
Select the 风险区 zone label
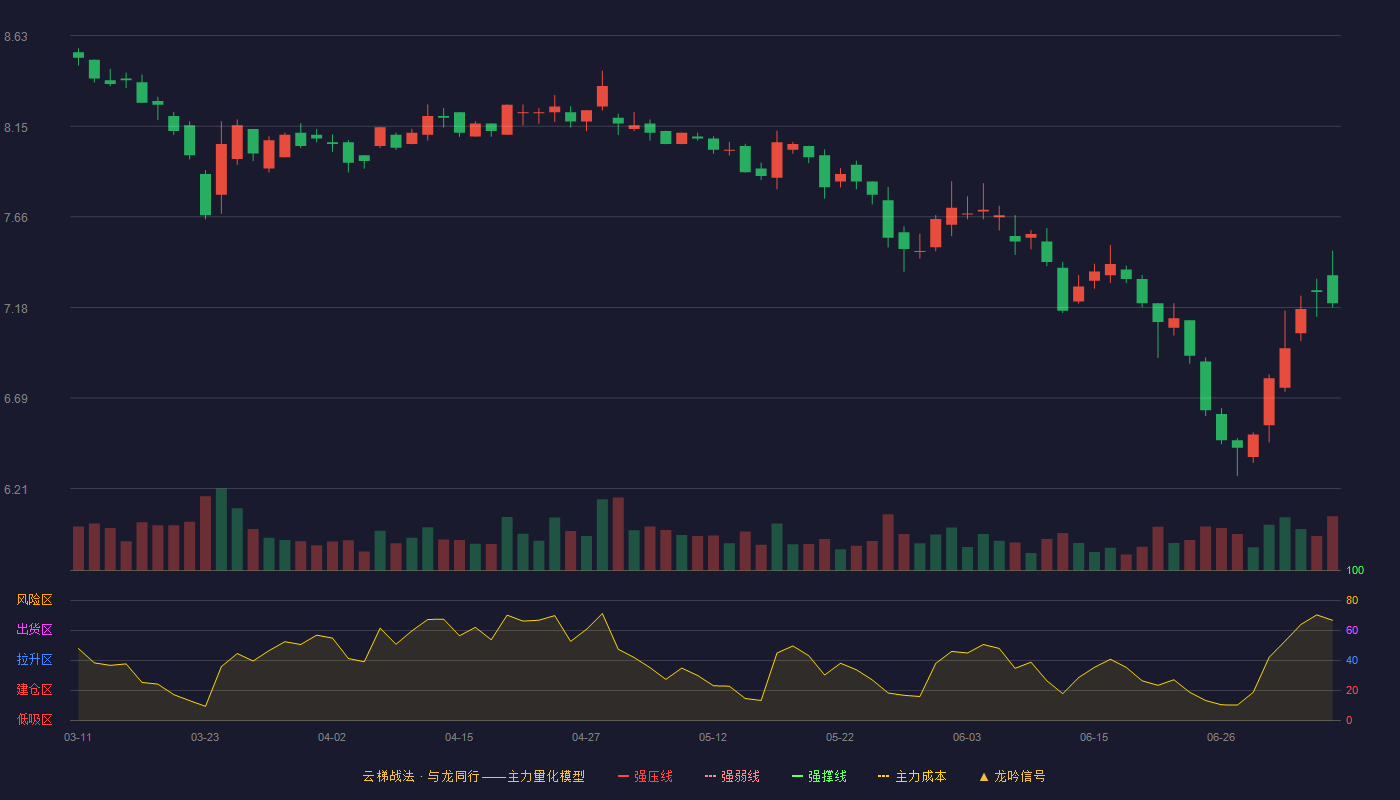tap(34, 600)
